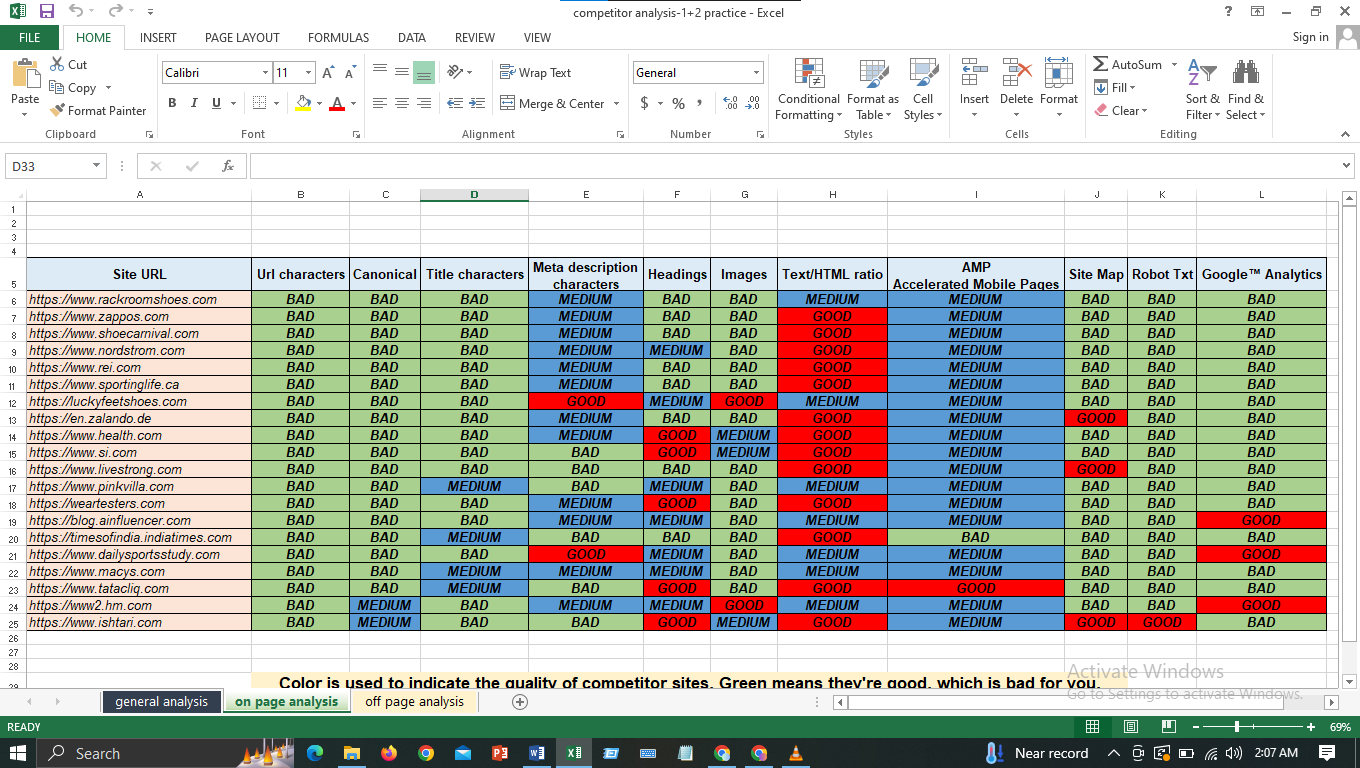This screenshot has height=768, width=1360.
Task: Enable Wrap Text for the cell
Action: 535,73
